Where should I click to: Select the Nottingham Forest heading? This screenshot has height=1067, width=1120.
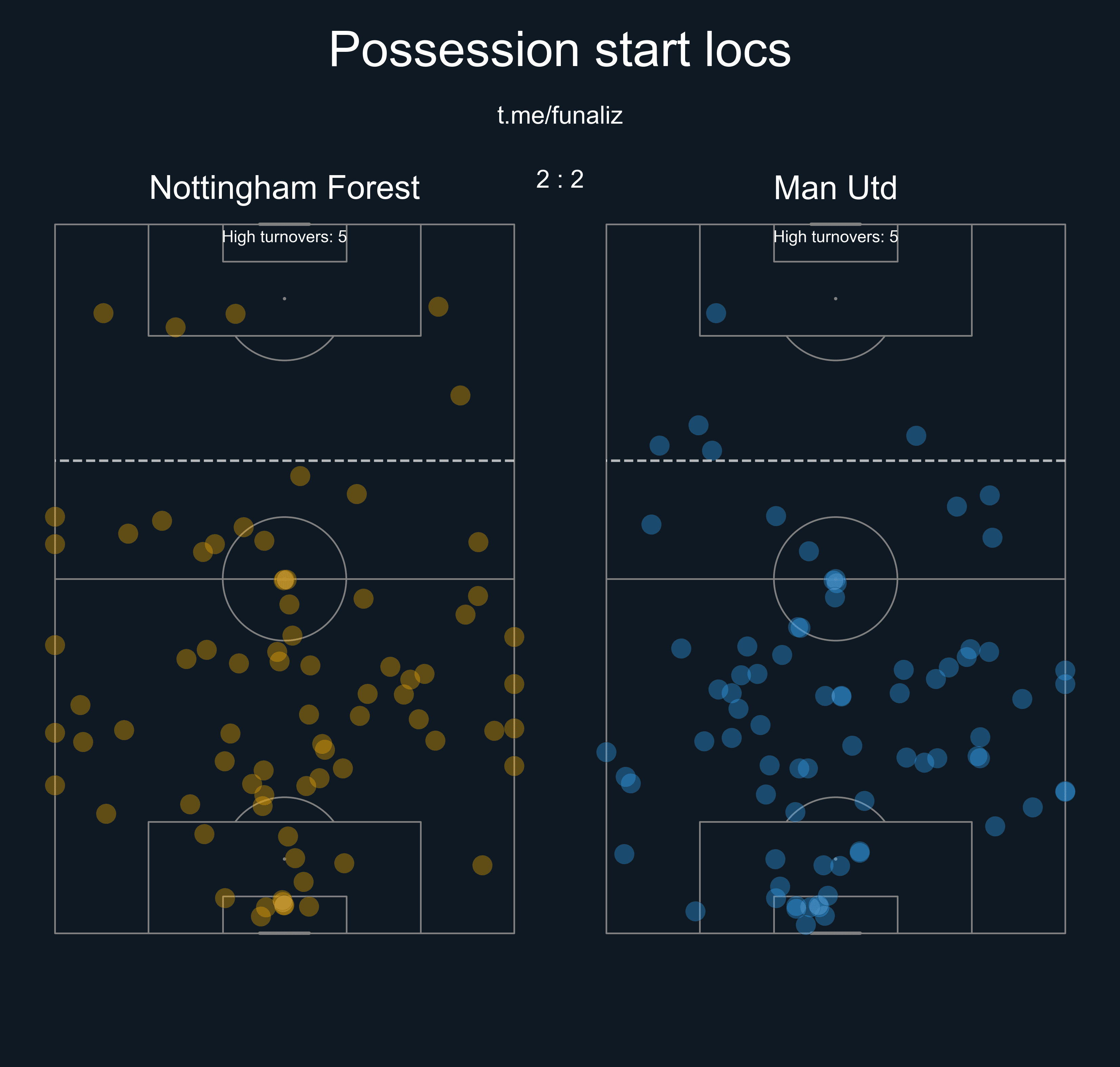click(284, 188)
